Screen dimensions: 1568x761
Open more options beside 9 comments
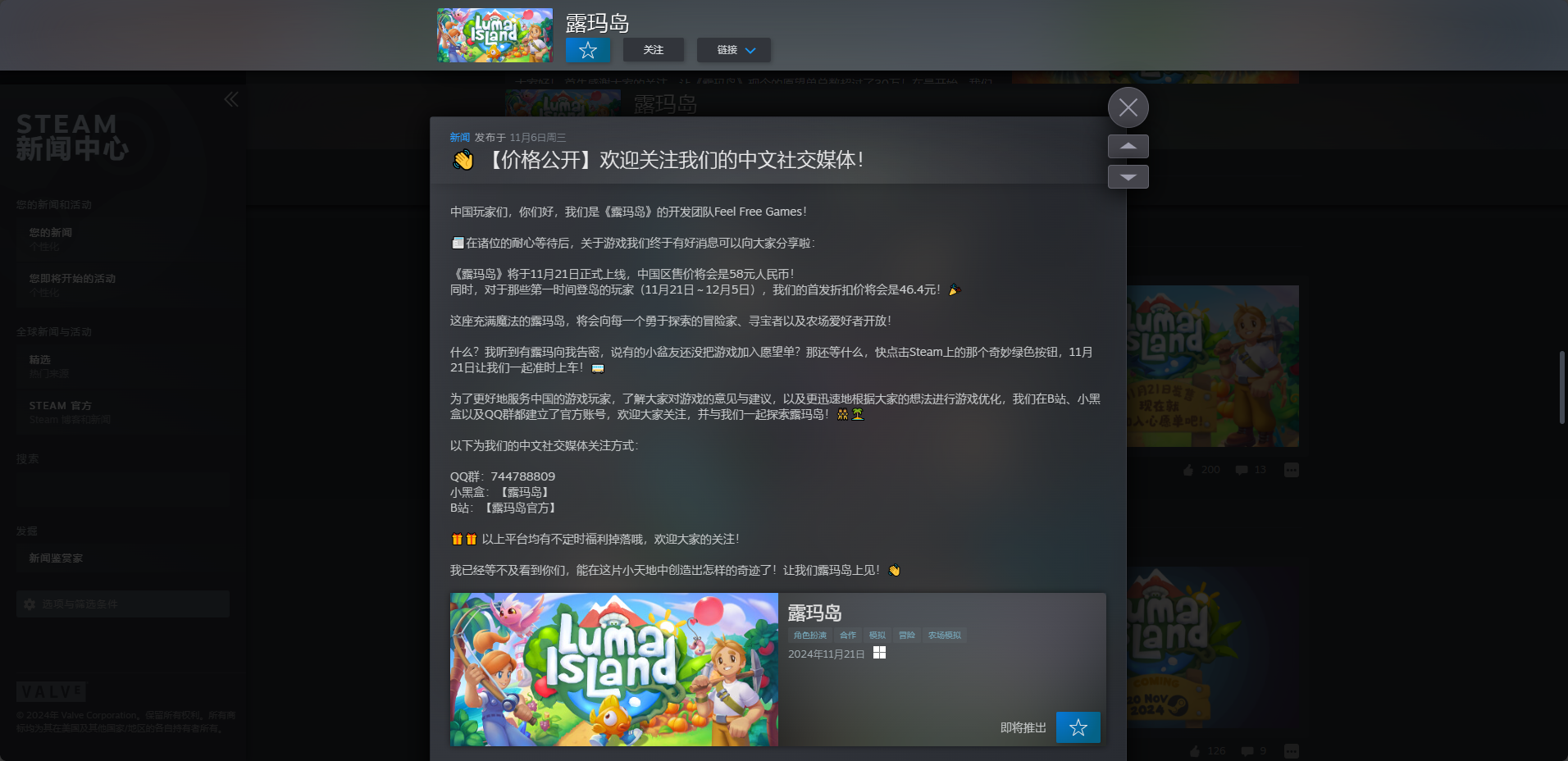coord(1292,751)
